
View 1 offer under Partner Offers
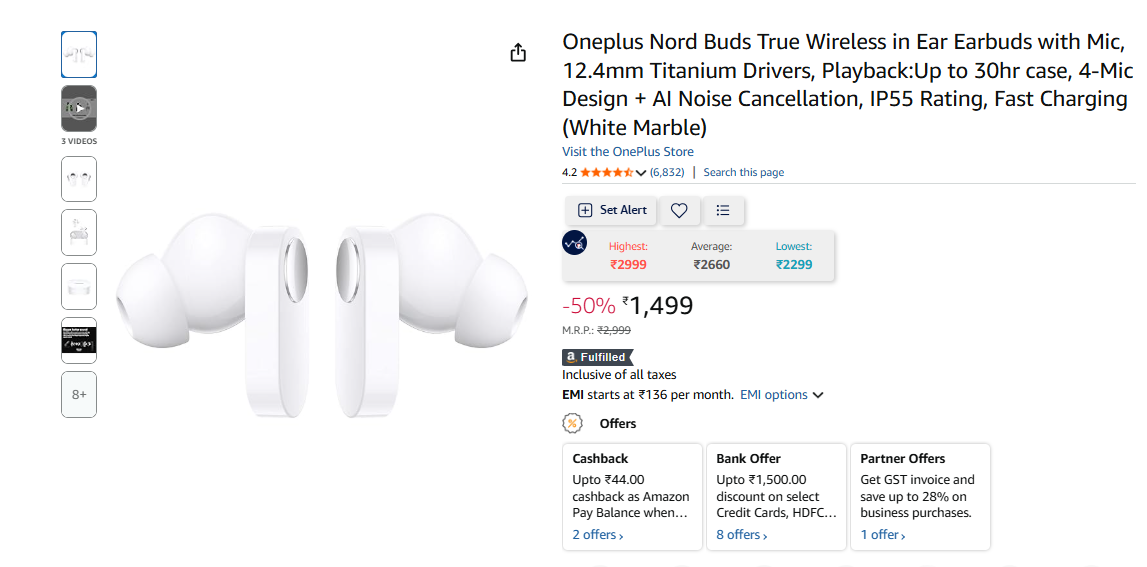coord(882,535)
